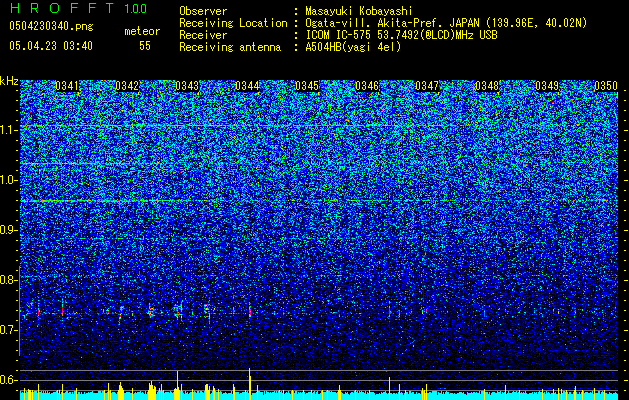This screenshot has width=629, height=400.
Task: Click the 0.8 frequency axis label
Action: (x=7, y=280)
